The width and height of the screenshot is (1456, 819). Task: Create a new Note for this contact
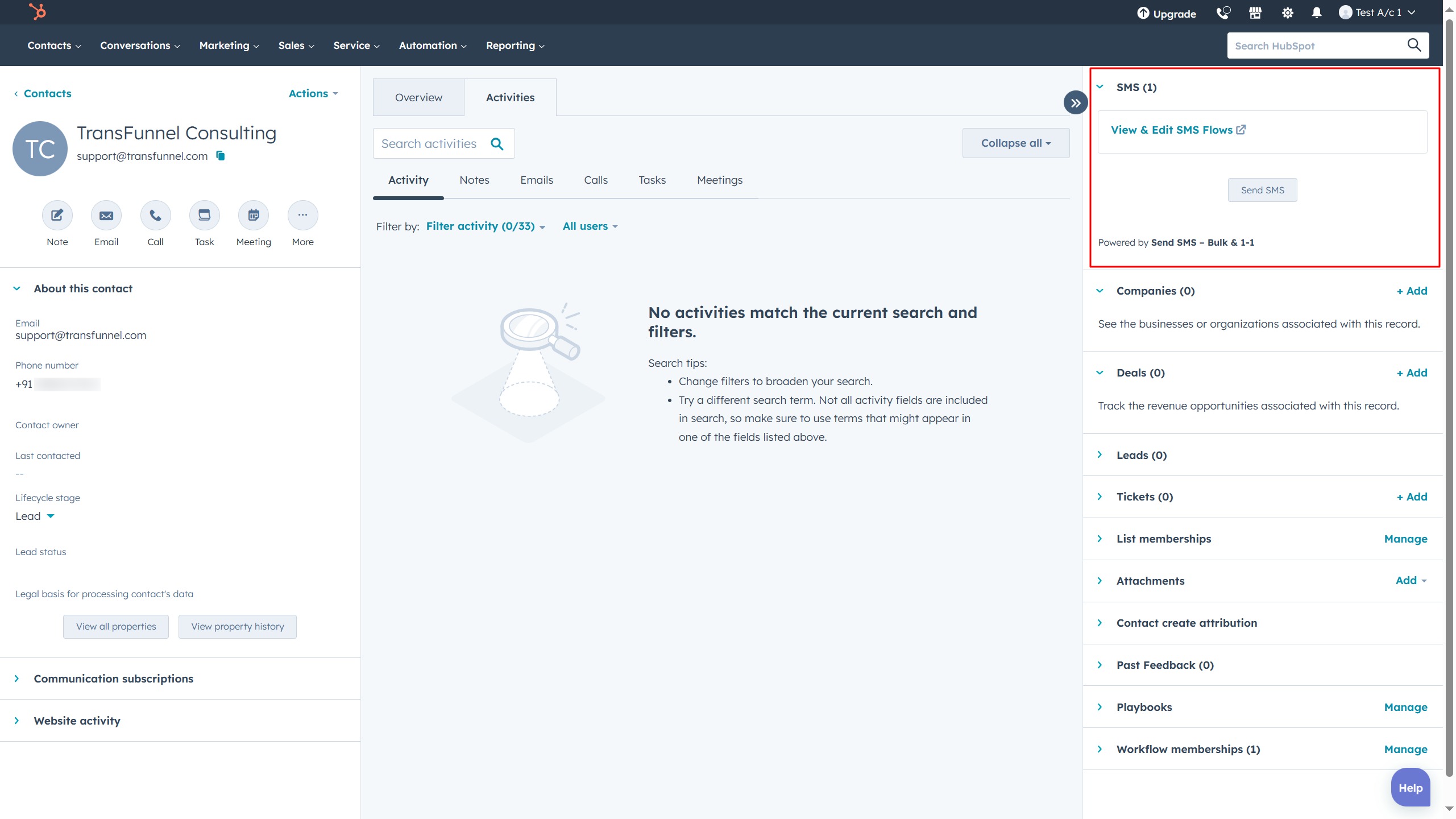[57, 216]
